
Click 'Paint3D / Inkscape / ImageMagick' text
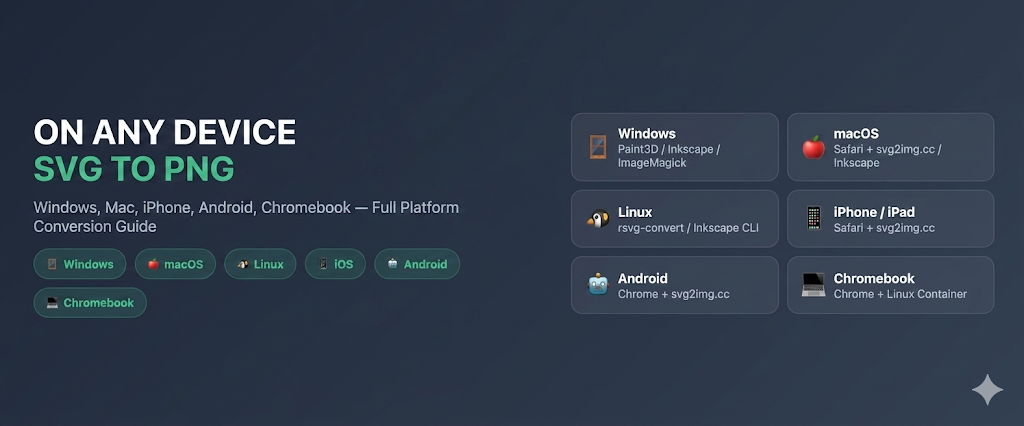tap(669, 156)
